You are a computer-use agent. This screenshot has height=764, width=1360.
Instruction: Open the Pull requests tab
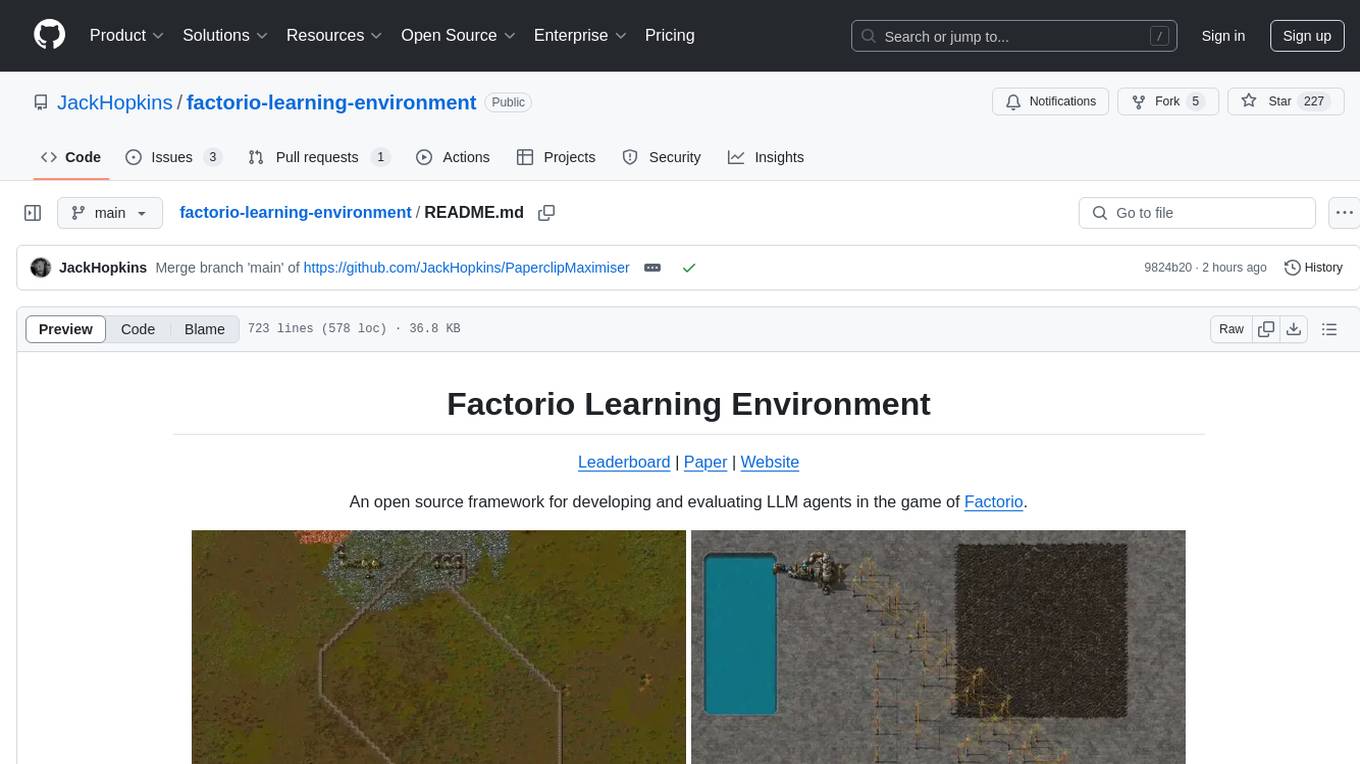click(x=318, y=157)
